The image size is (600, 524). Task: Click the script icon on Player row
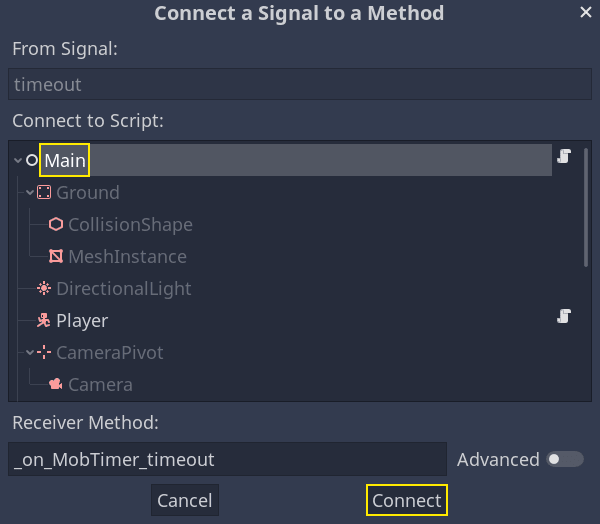tap(564, 317)
